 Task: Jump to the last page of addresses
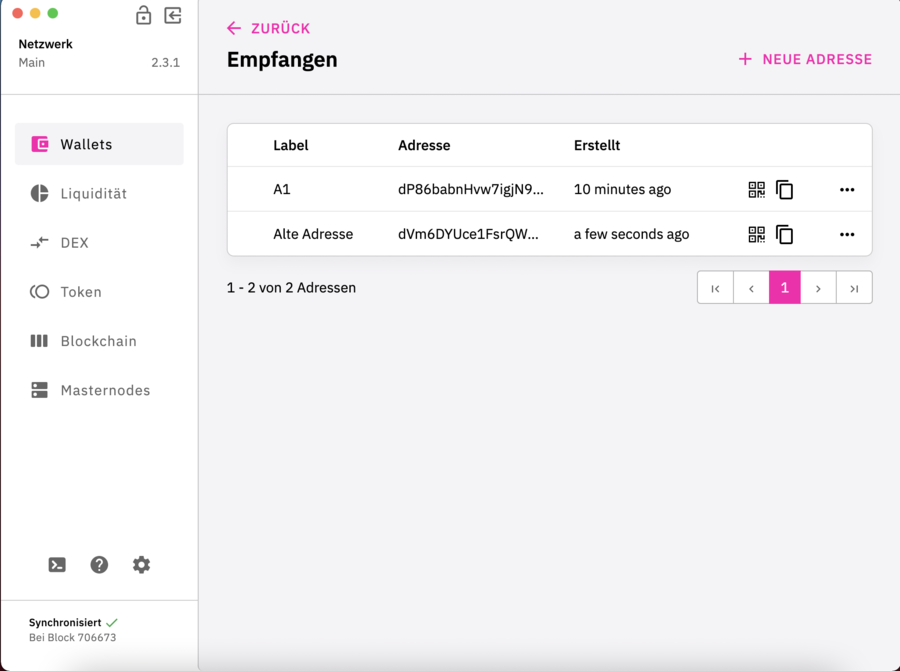pos(854,288)
